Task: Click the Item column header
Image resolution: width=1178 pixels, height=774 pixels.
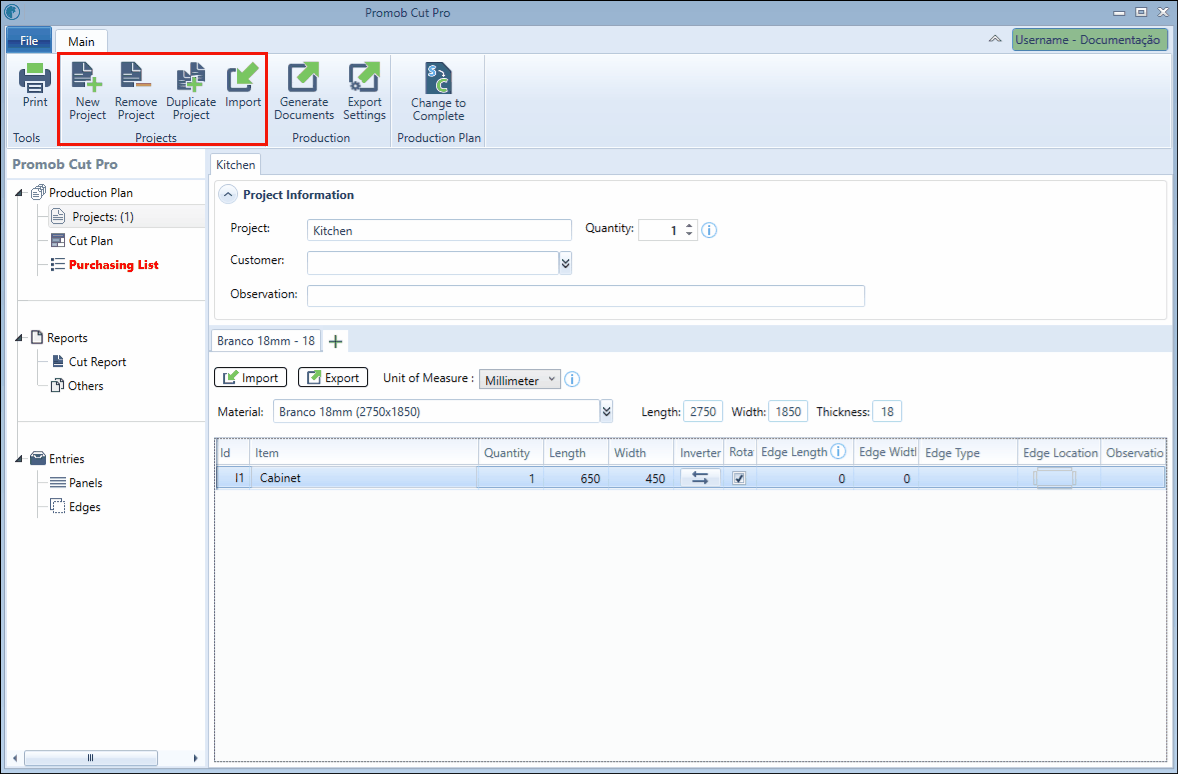Action: pyautogui.click(x=364, y=452)
